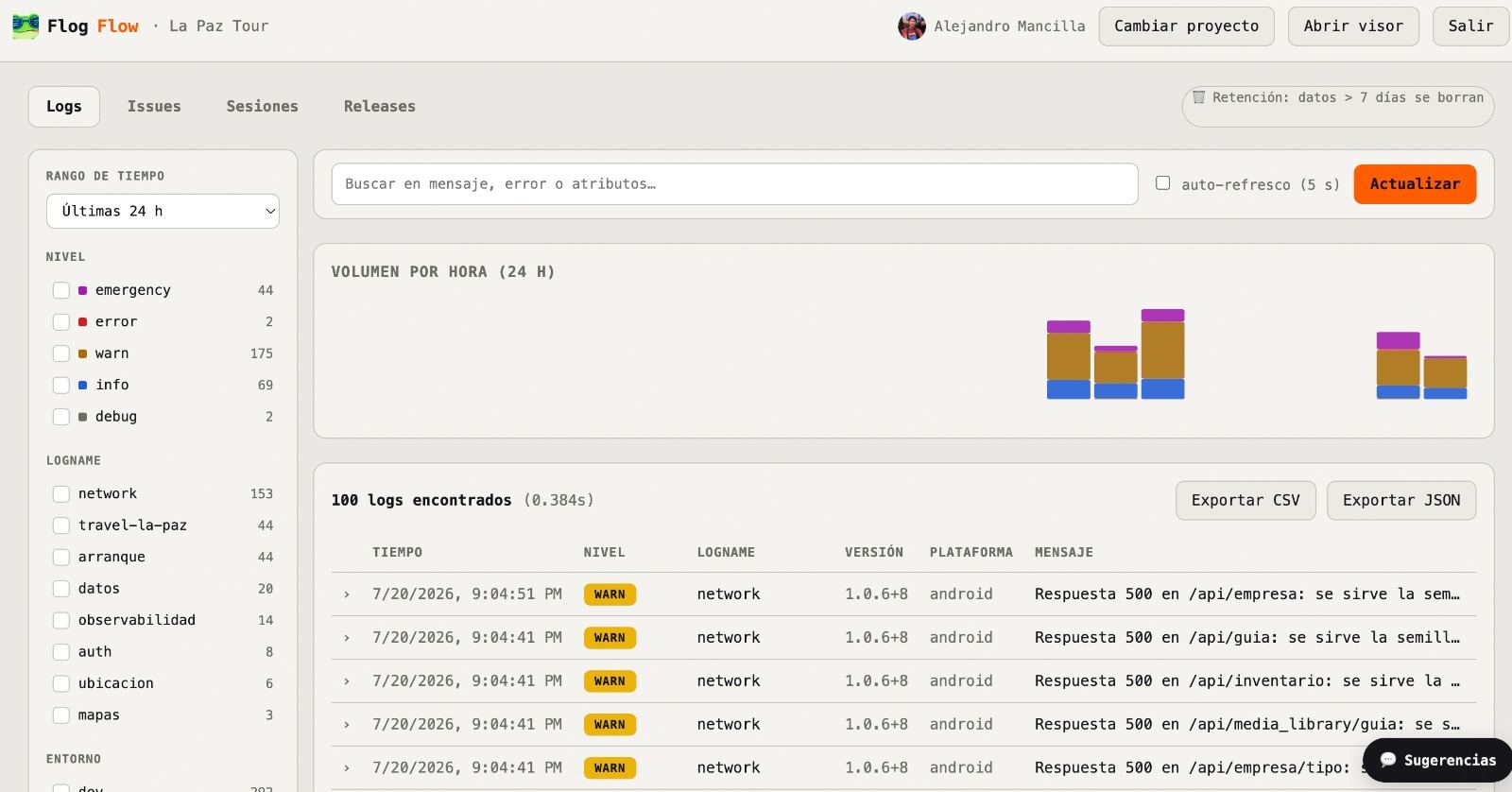
Task: Toggle the auth logname checkbox
Action: [x=61, y=652]
